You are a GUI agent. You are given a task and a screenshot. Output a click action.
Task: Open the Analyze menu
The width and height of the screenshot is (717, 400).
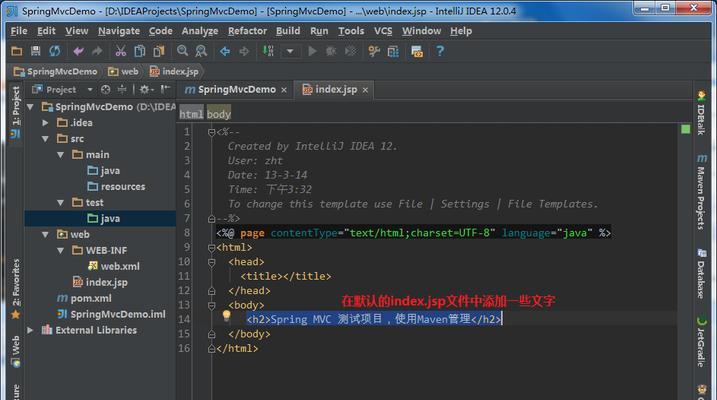tap(200, 31)
